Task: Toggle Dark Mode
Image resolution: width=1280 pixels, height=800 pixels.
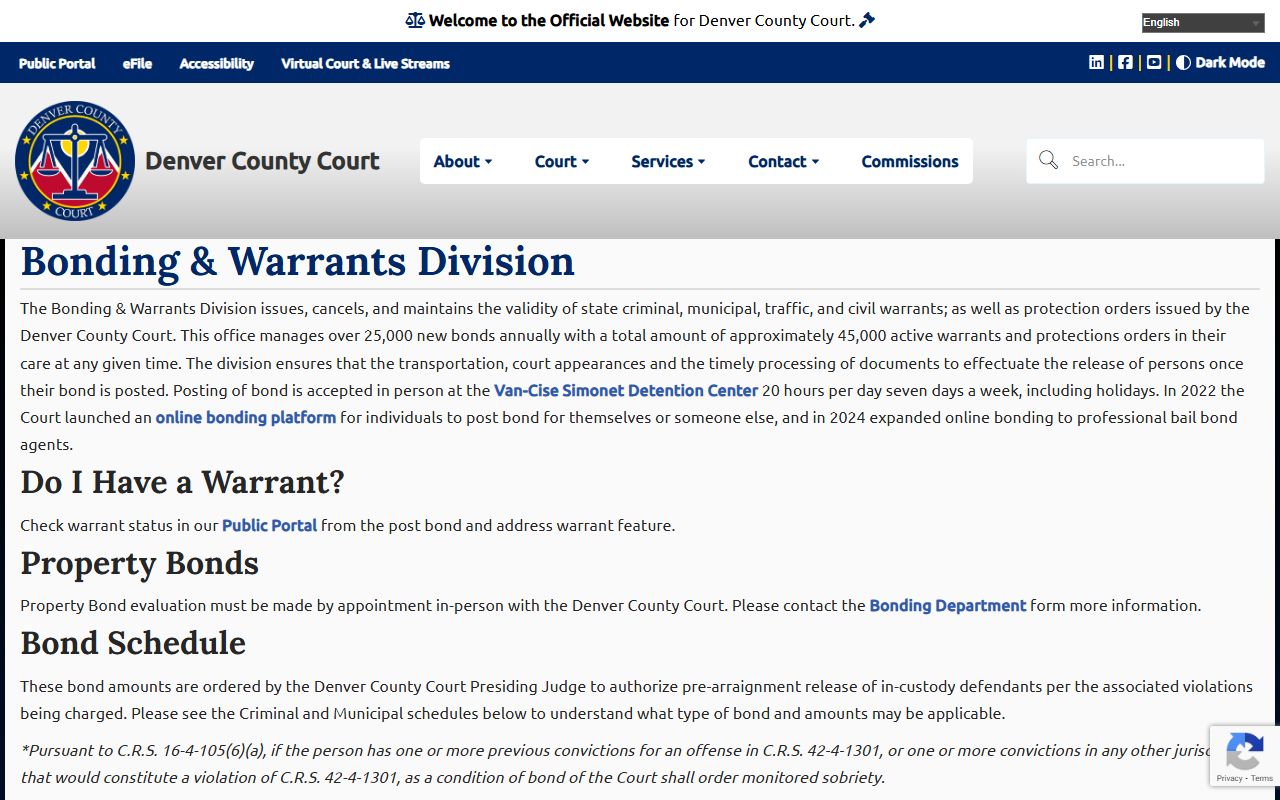Action: pyautogui.click(x=1220, y=62)
